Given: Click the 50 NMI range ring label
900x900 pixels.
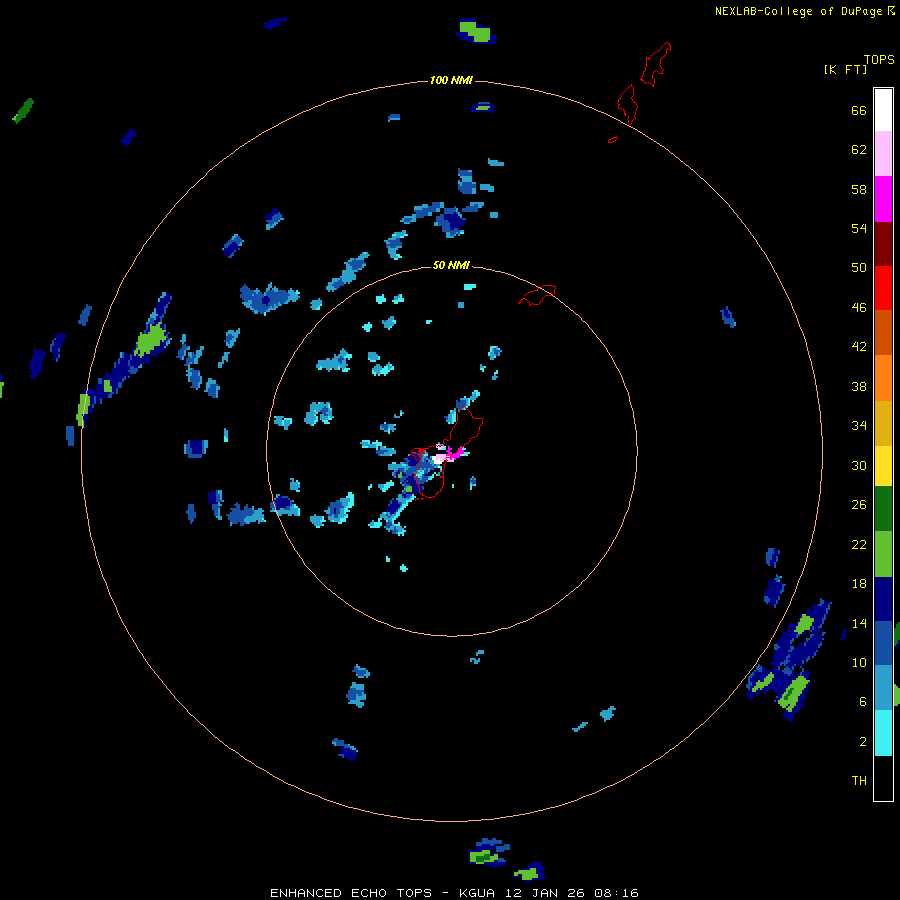Looking at the screenshot, I should pos(451,265).
